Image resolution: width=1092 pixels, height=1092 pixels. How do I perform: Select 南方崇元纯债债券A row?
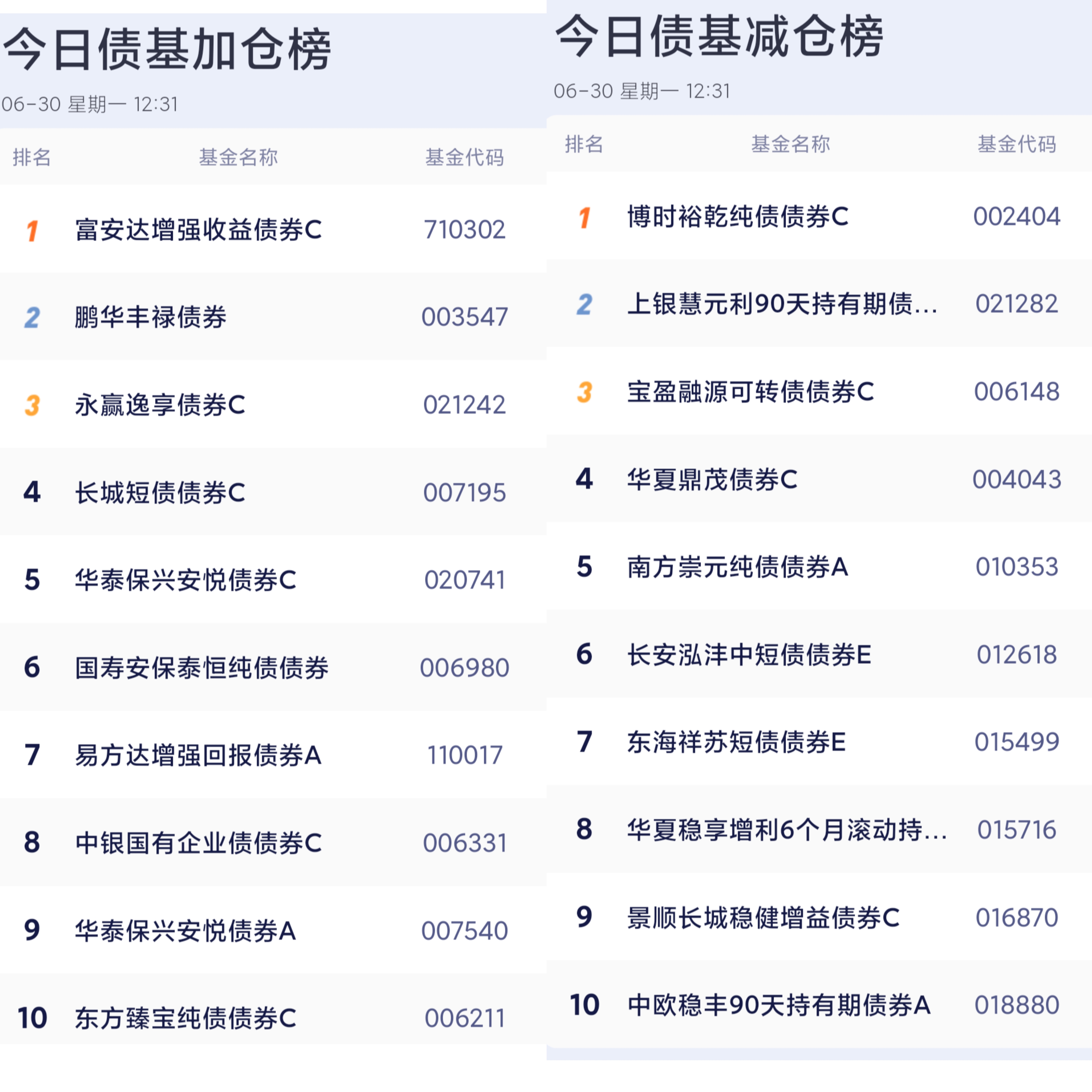click(x=819, y=566)
